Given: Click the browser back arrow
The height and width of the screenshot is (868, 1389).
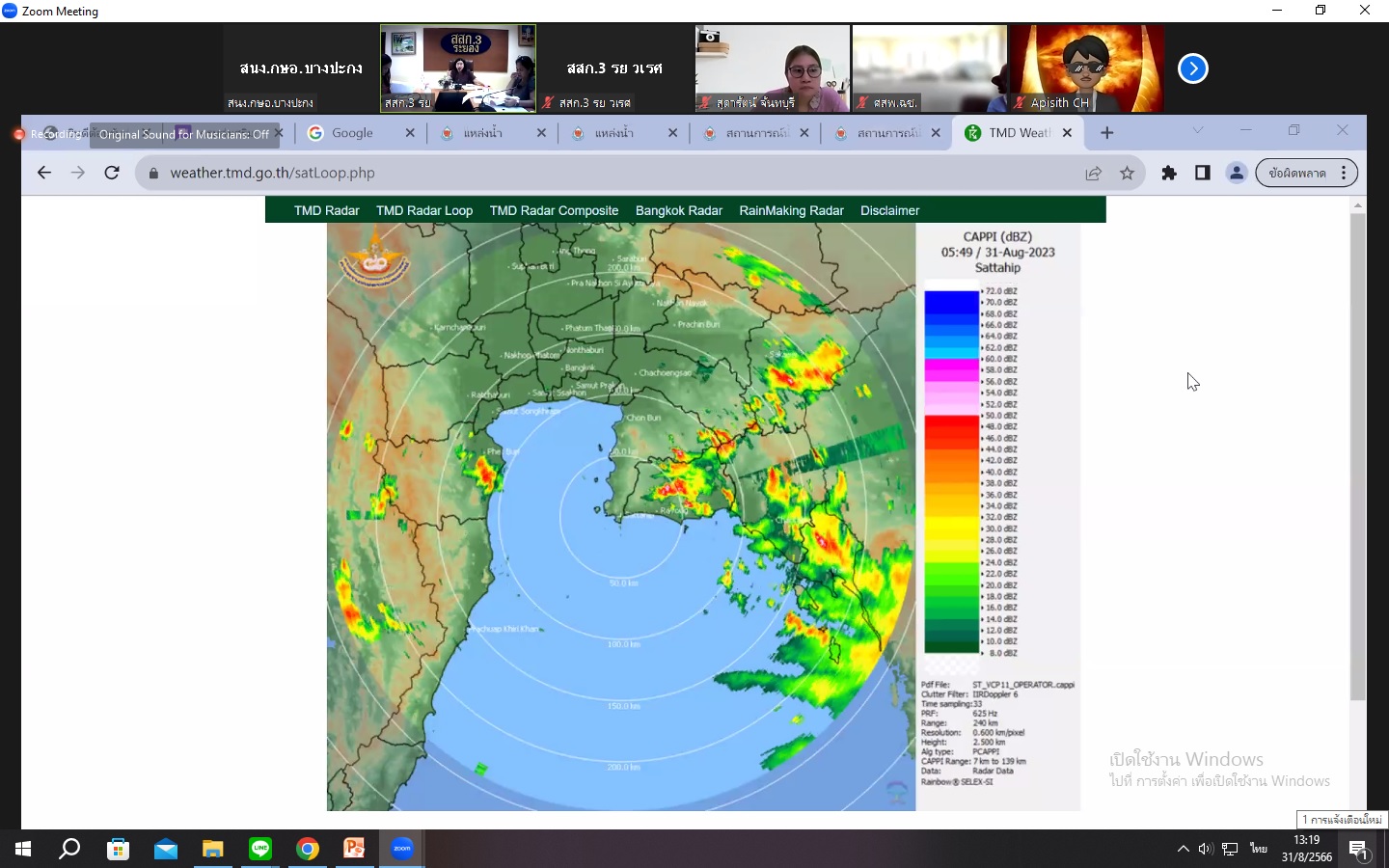Looking at the screenshot, I should [44, 173].
